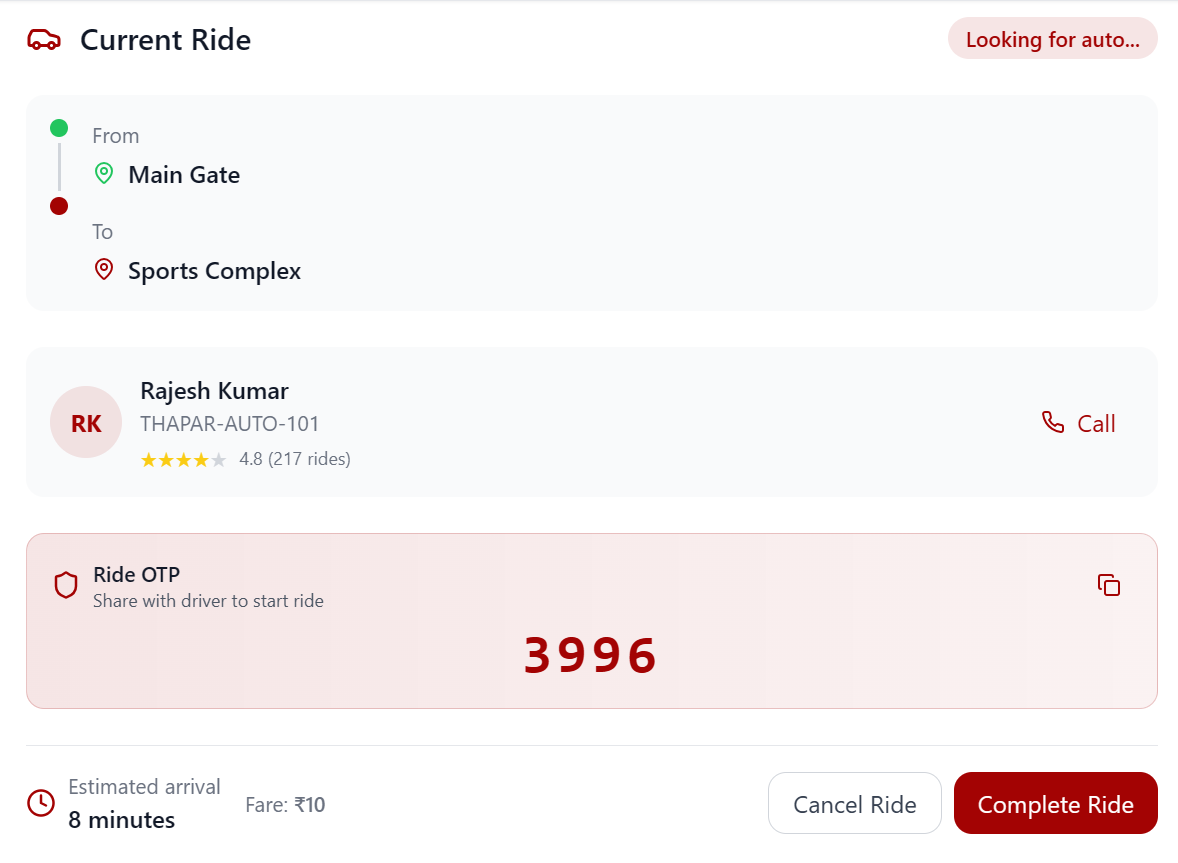Click the shield icon beside Ride OTP
Viewport: 1178px width, 863px height.
pyautogui.click(x=66, y=586)
